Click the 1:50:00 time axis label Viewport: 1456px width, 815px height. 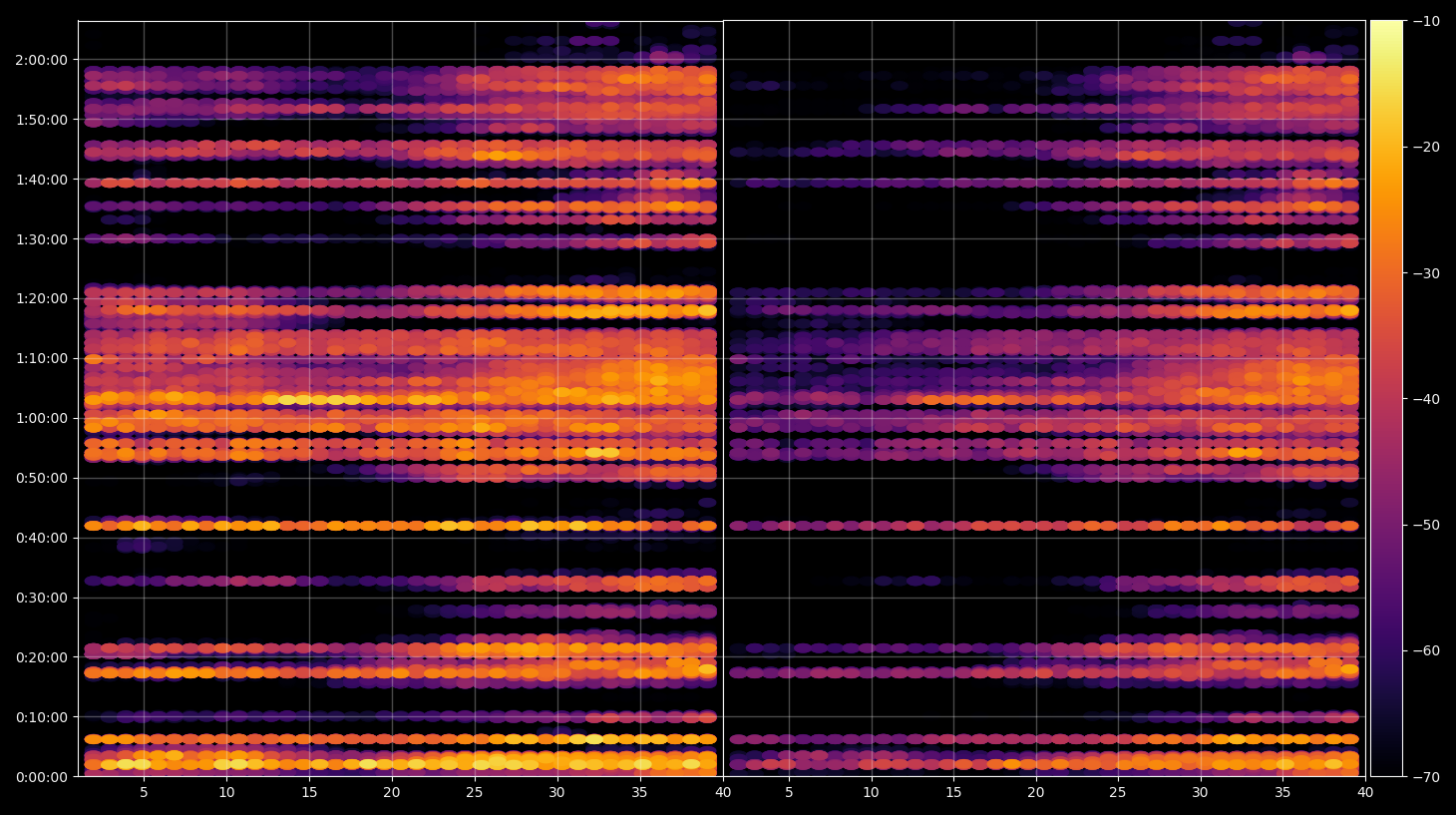pos(42,120)
